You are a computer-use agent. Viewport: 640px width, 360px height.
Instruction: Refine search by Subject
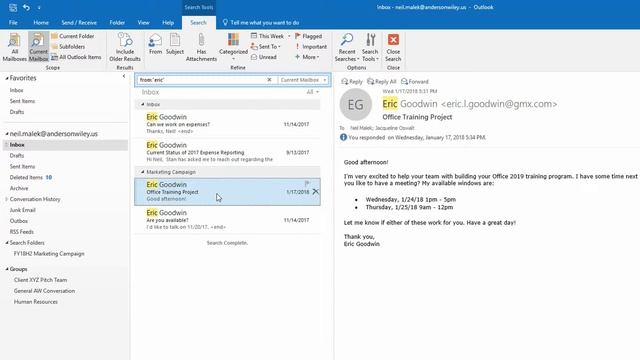point(175,44)
